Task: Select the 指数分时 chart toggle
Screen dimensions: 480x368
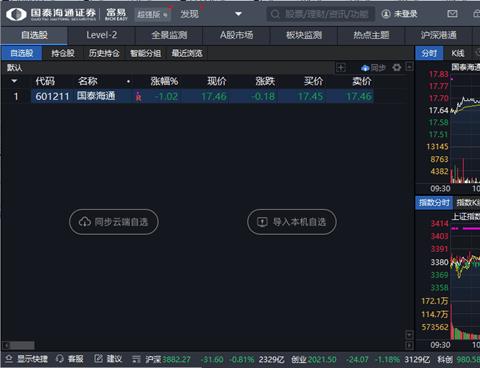Action: [434, 202]
